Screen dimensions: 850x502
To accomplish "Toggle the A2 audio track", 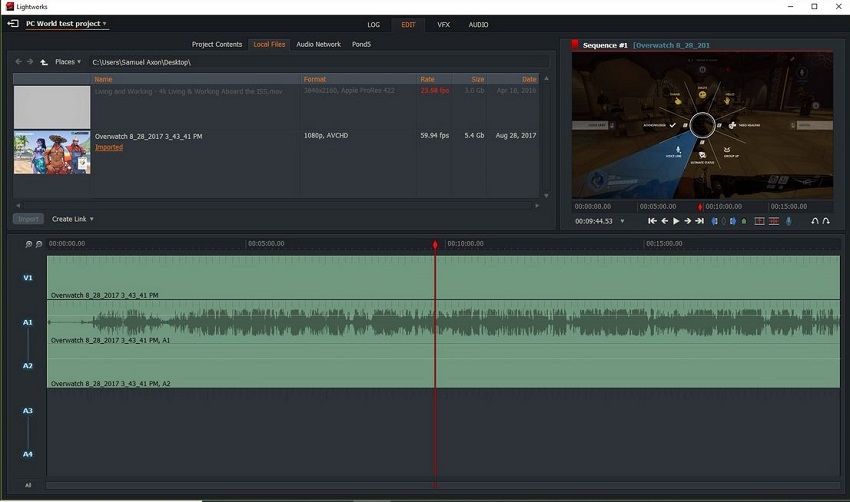I will (x=28, y=365).
